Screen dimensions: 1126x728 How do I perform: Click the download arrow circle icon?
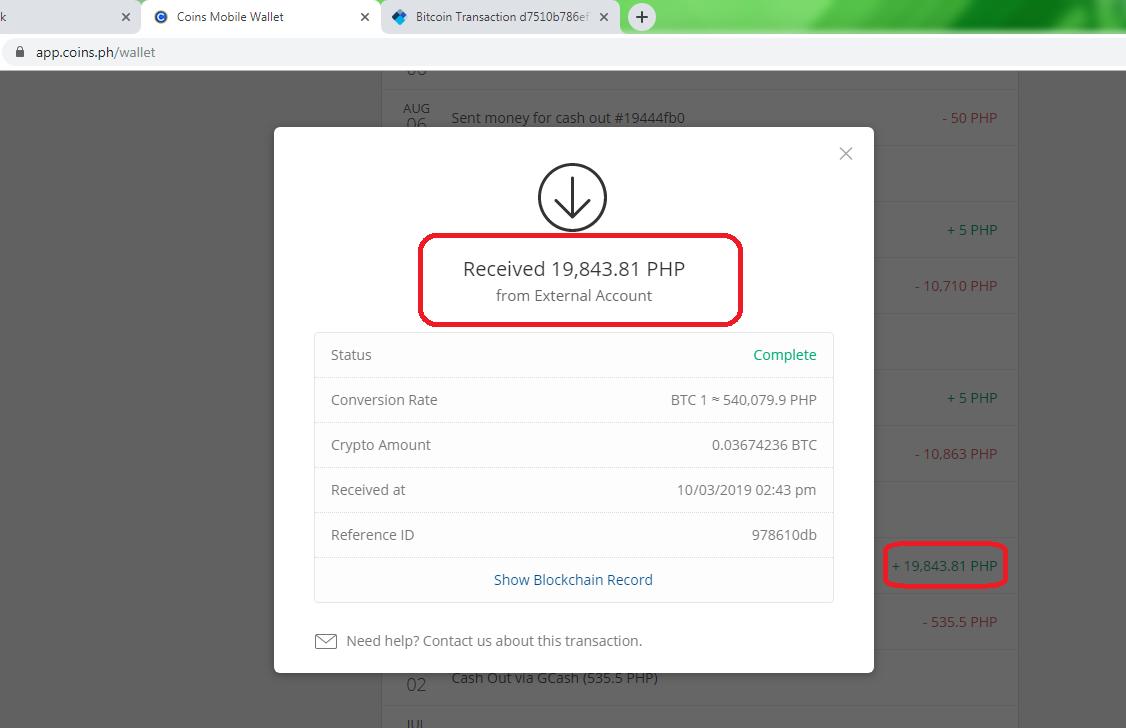(572, 197)
